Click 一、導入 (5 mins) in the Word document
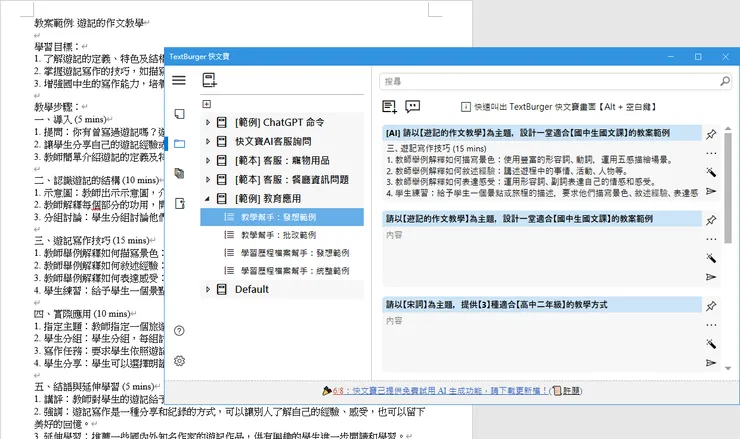 (x=70, y=119)
